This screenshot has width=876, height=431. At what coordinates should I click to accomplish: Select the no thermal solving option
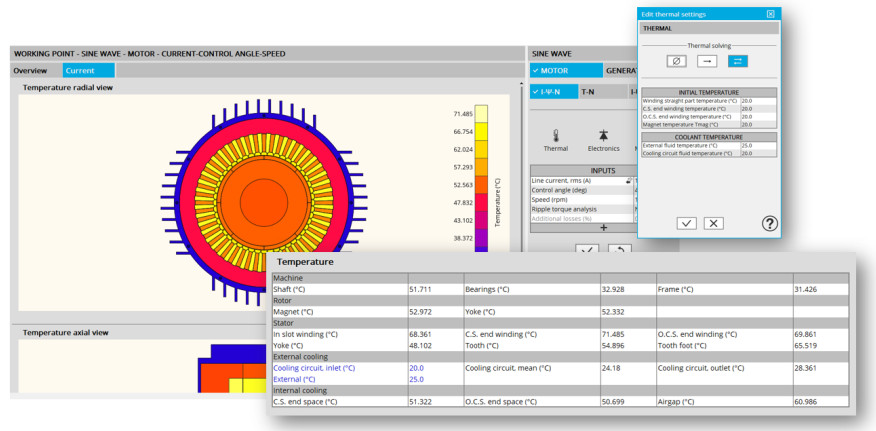tap(677, 61)
